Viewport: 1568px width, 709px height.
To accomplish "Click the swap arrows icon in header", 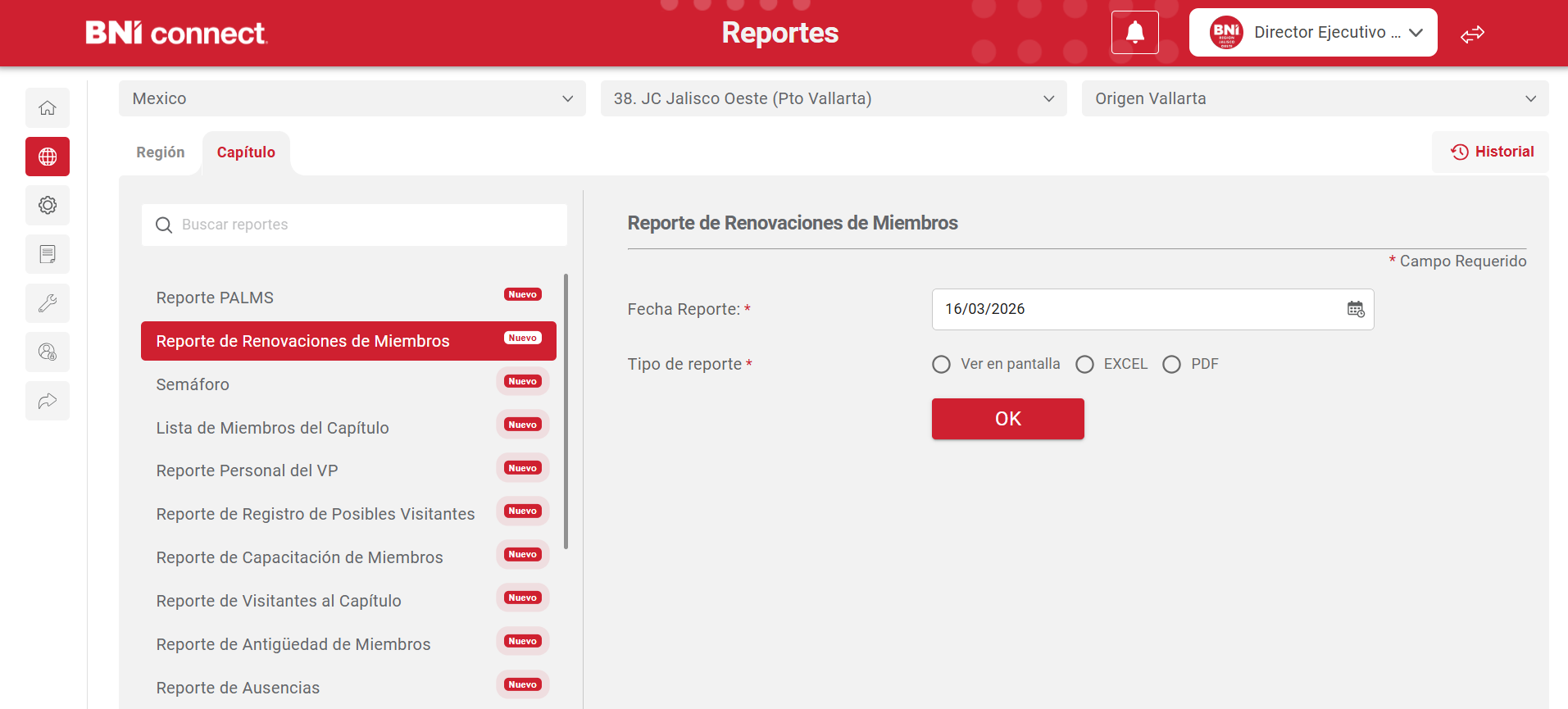I will click(1472, 34).
